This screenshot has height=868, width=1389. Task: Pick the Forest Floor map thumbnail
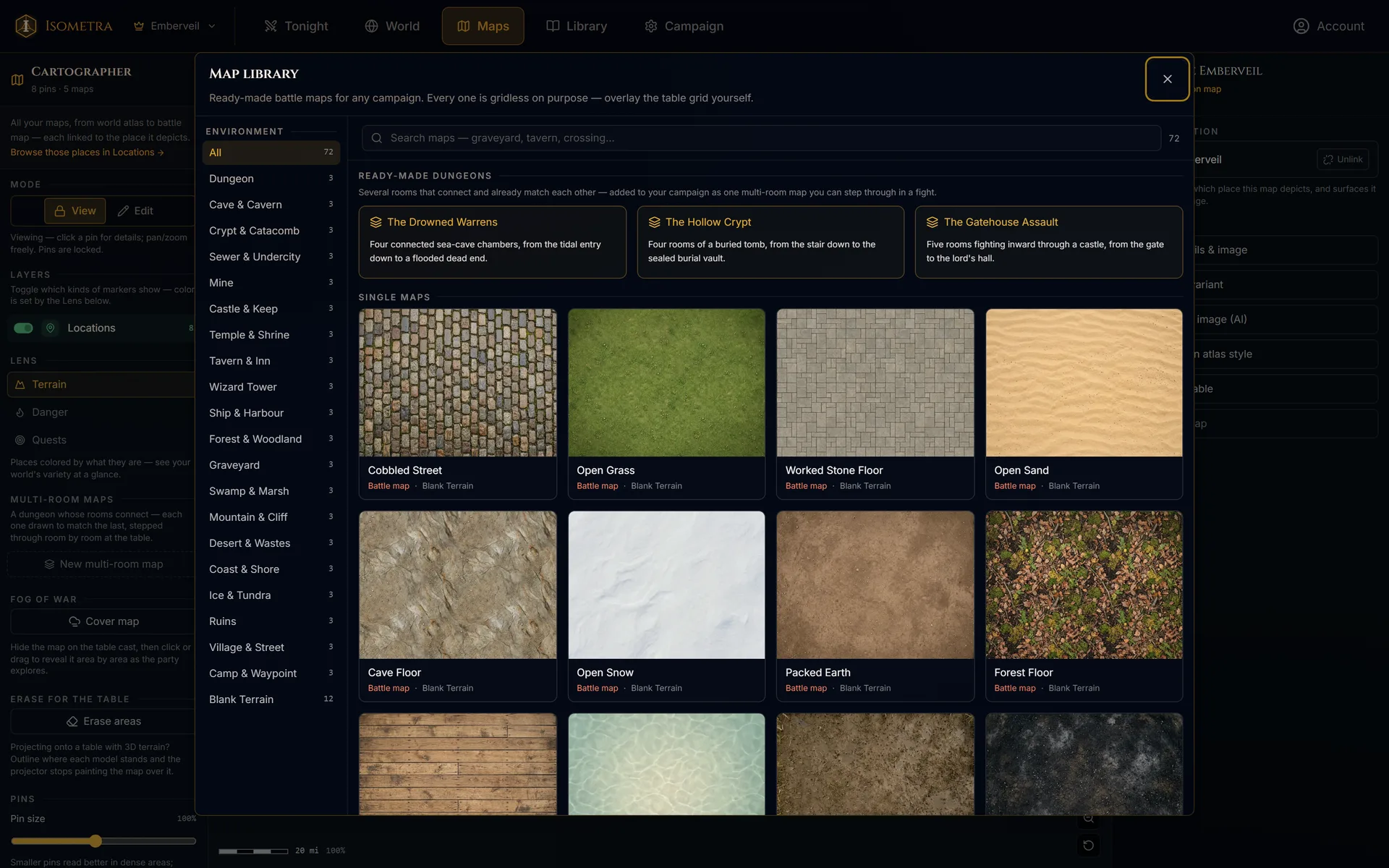pos(1084,585)
